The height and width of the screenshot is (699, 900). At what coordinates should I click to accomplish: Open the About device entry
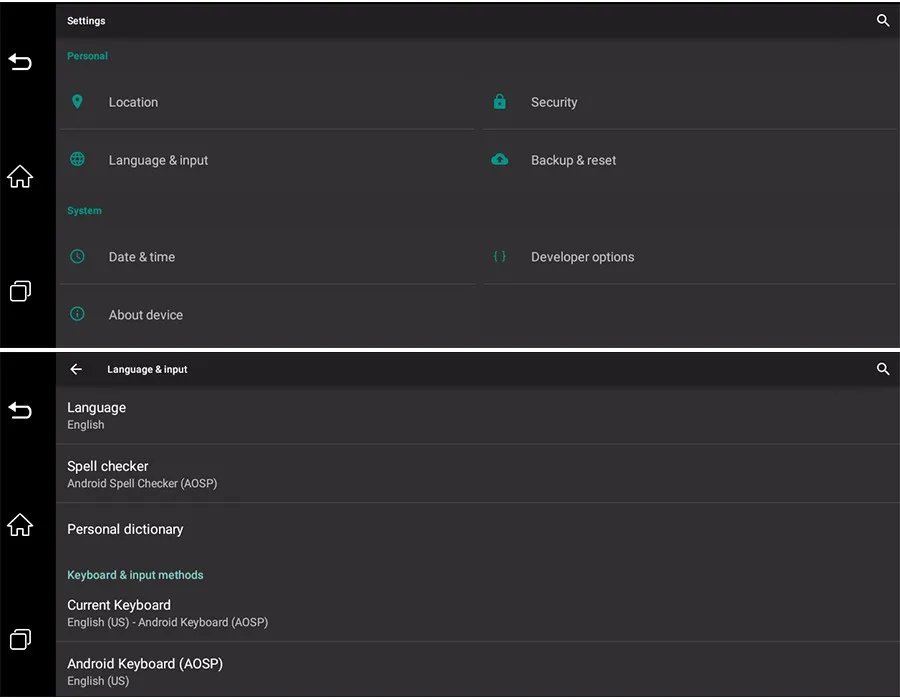point(146,315)
